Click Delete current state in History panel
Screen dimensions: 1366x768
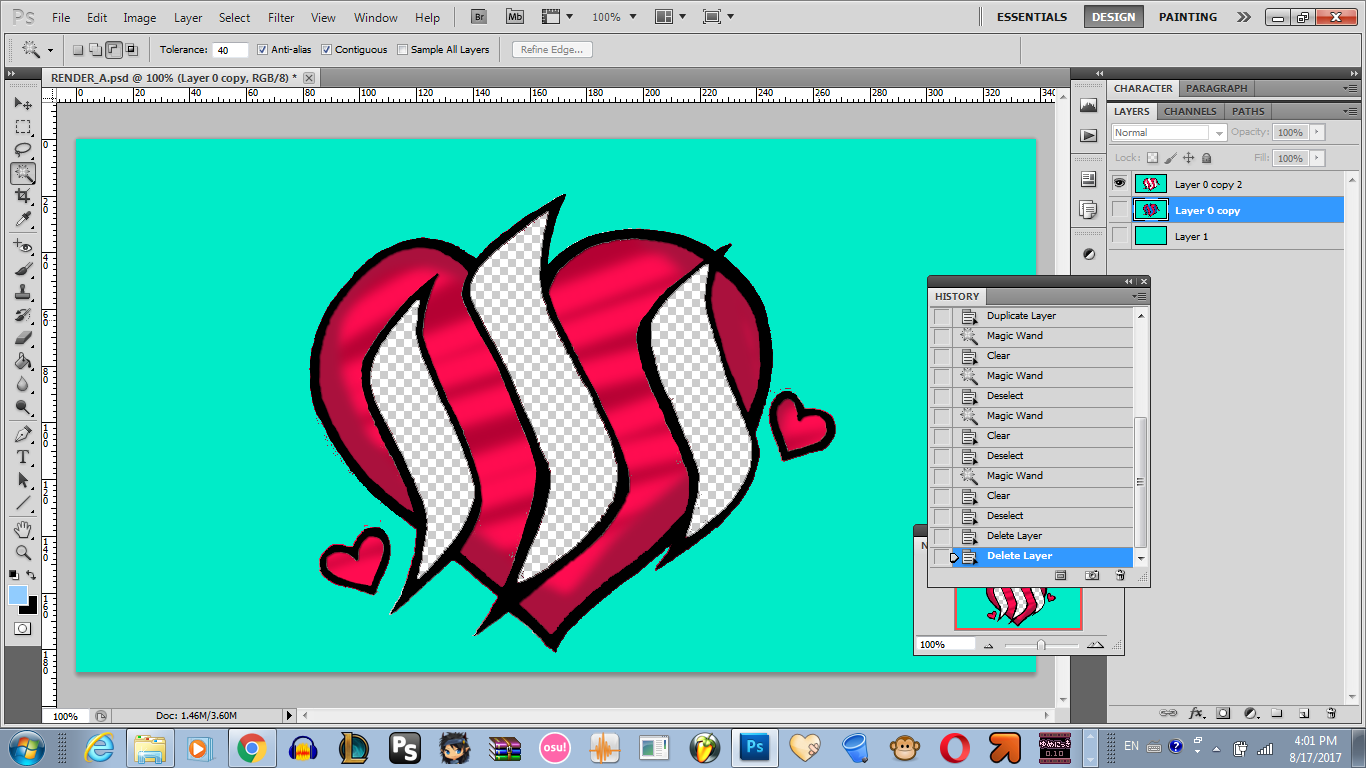point(1120,575)
